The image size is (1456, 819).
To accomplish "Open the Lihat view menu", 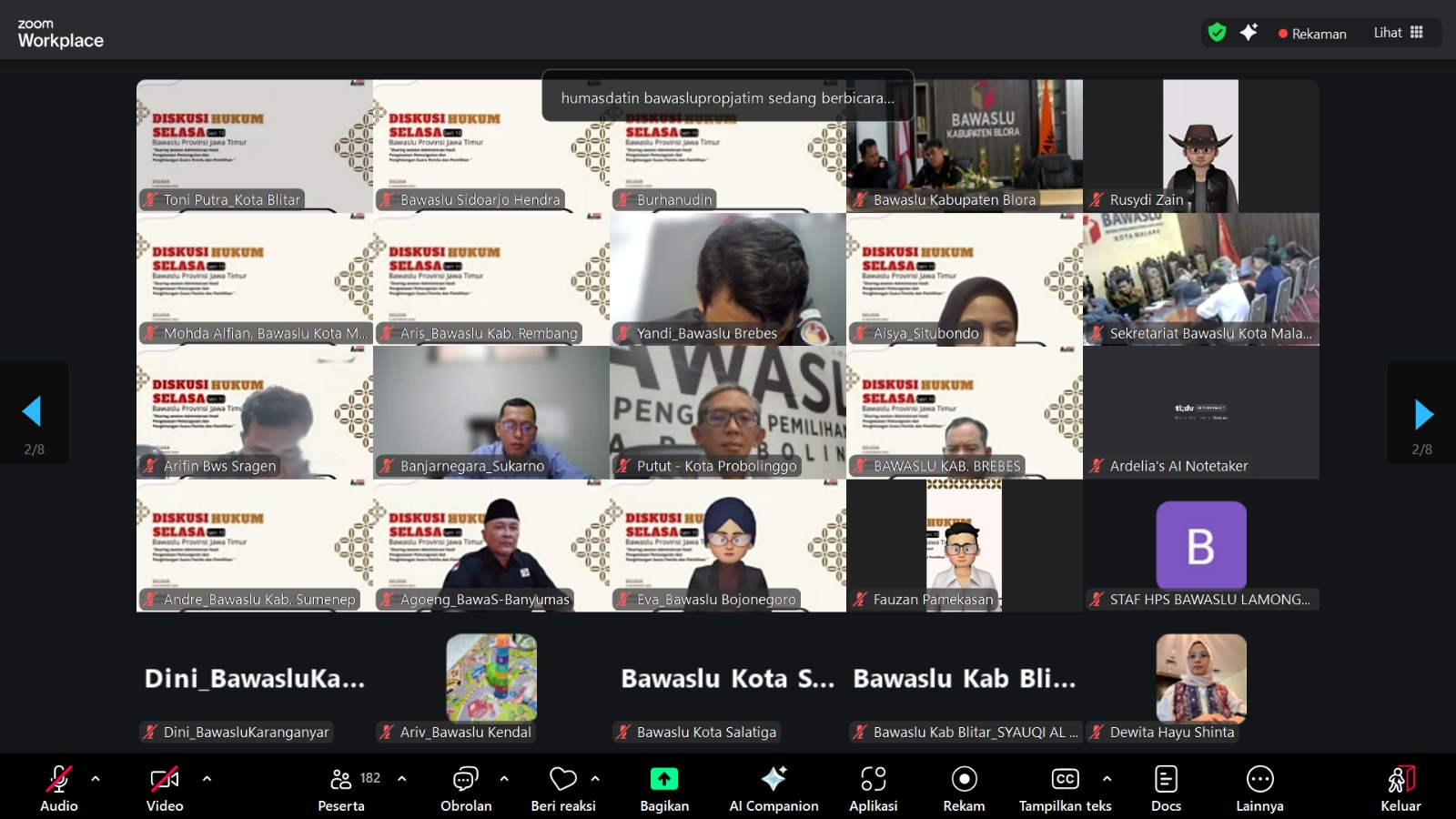I will click(x=1387, y=32).
